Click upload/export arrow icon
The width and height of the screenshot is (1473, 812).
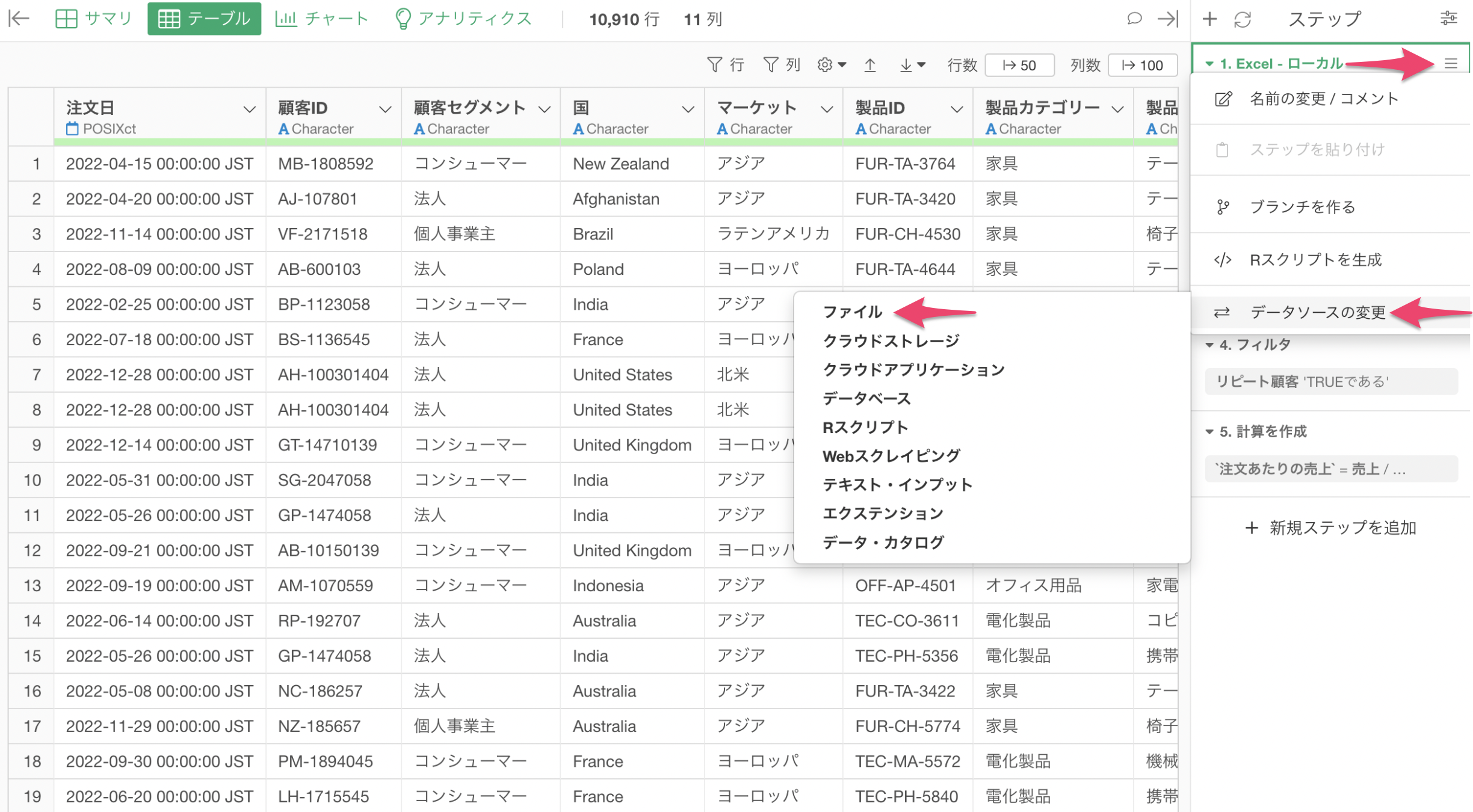870,64
